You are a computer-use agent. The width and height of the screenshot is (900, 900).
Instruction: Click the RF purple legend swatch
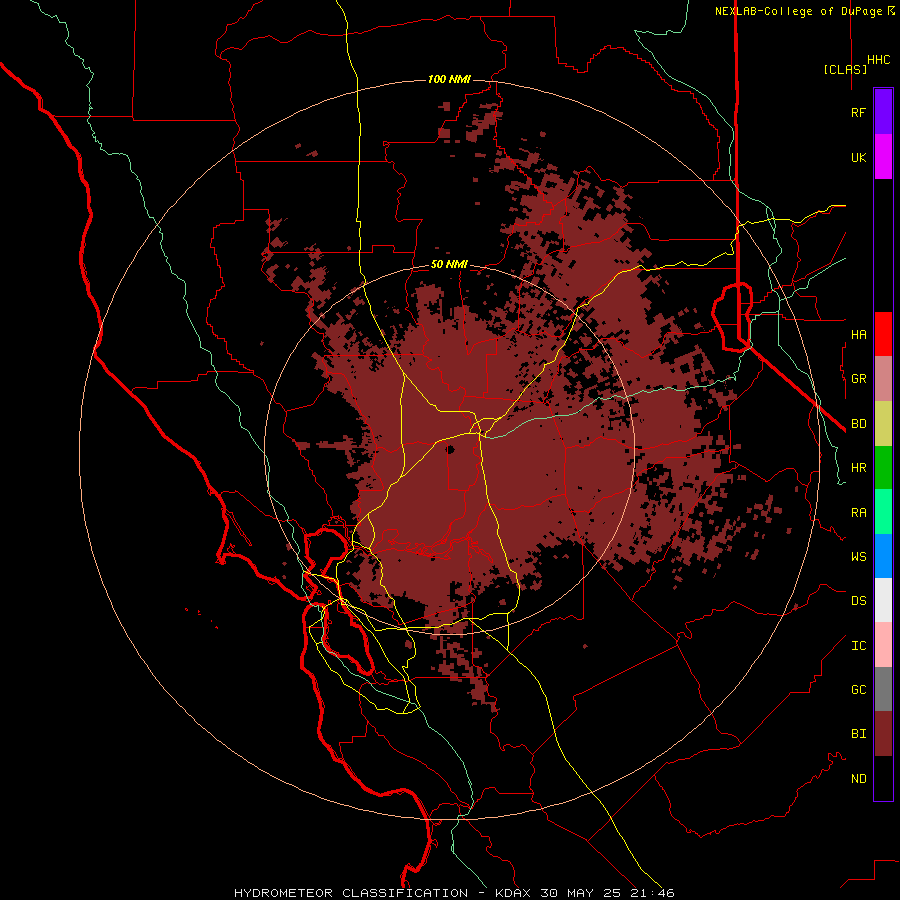pos(883,112)
